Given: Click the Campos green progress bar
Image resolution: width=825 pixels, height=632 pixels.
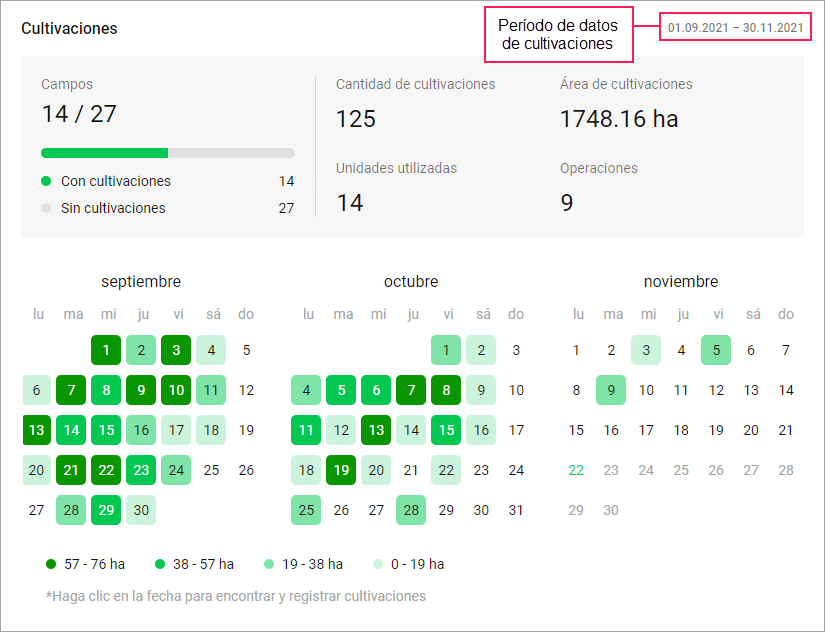Looking at the screenshot, I should pyautogui.click(x=105, y=153).
